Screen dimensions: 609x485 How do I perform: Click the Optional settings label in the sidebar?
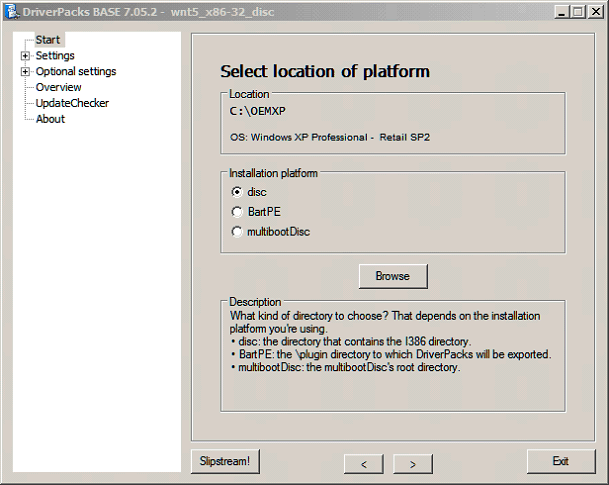[x=75, y=72]
